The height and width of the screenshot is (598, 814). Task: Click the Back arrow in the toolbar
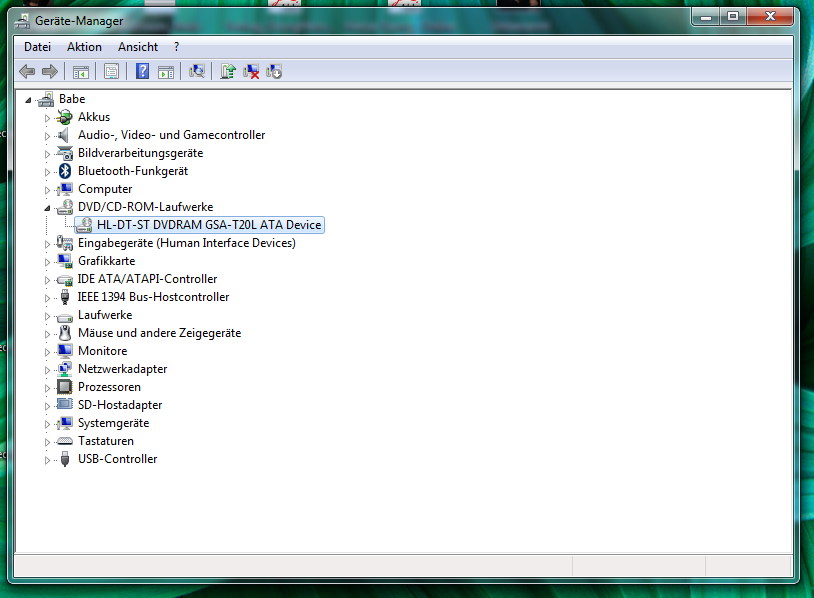click(27, 71)
